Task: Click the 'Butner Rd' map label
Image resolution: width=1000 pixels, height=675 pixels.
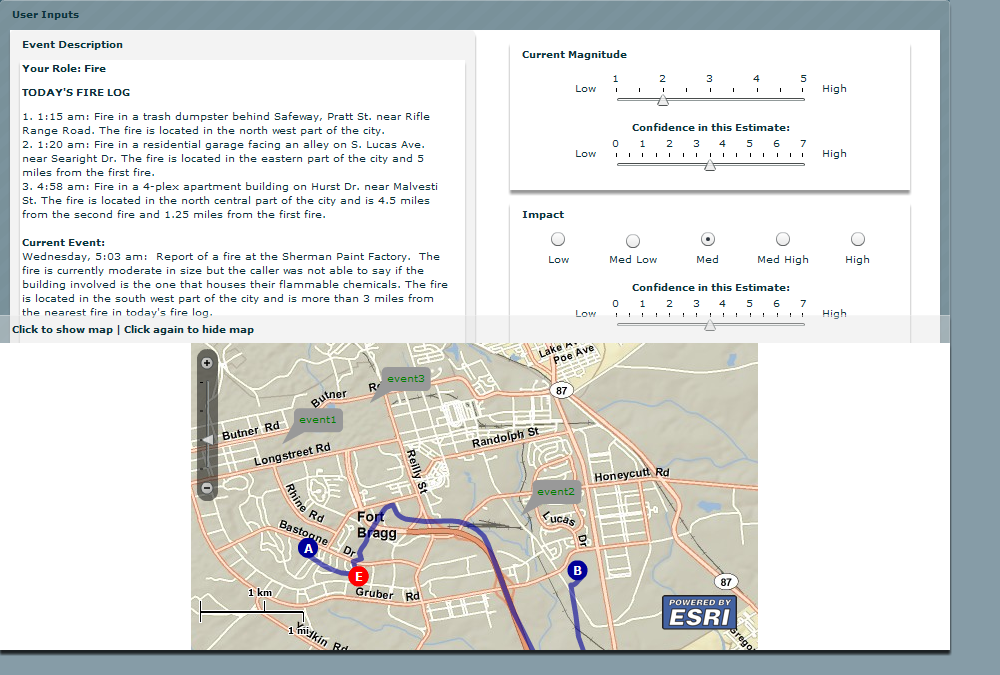Action: click(251, 431)
